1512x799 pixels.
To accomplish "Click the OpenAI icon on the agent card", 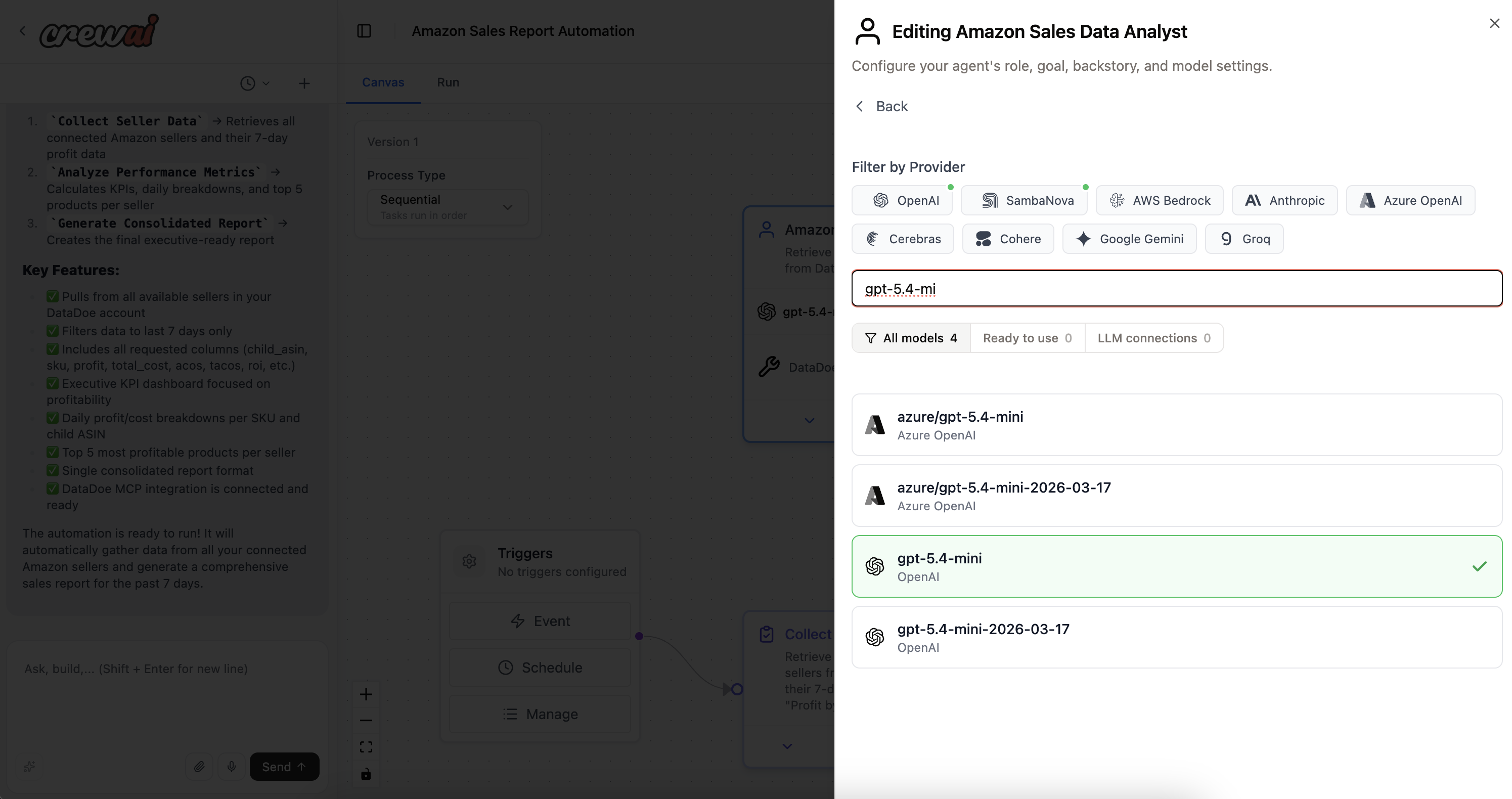I will coord(766,312).
